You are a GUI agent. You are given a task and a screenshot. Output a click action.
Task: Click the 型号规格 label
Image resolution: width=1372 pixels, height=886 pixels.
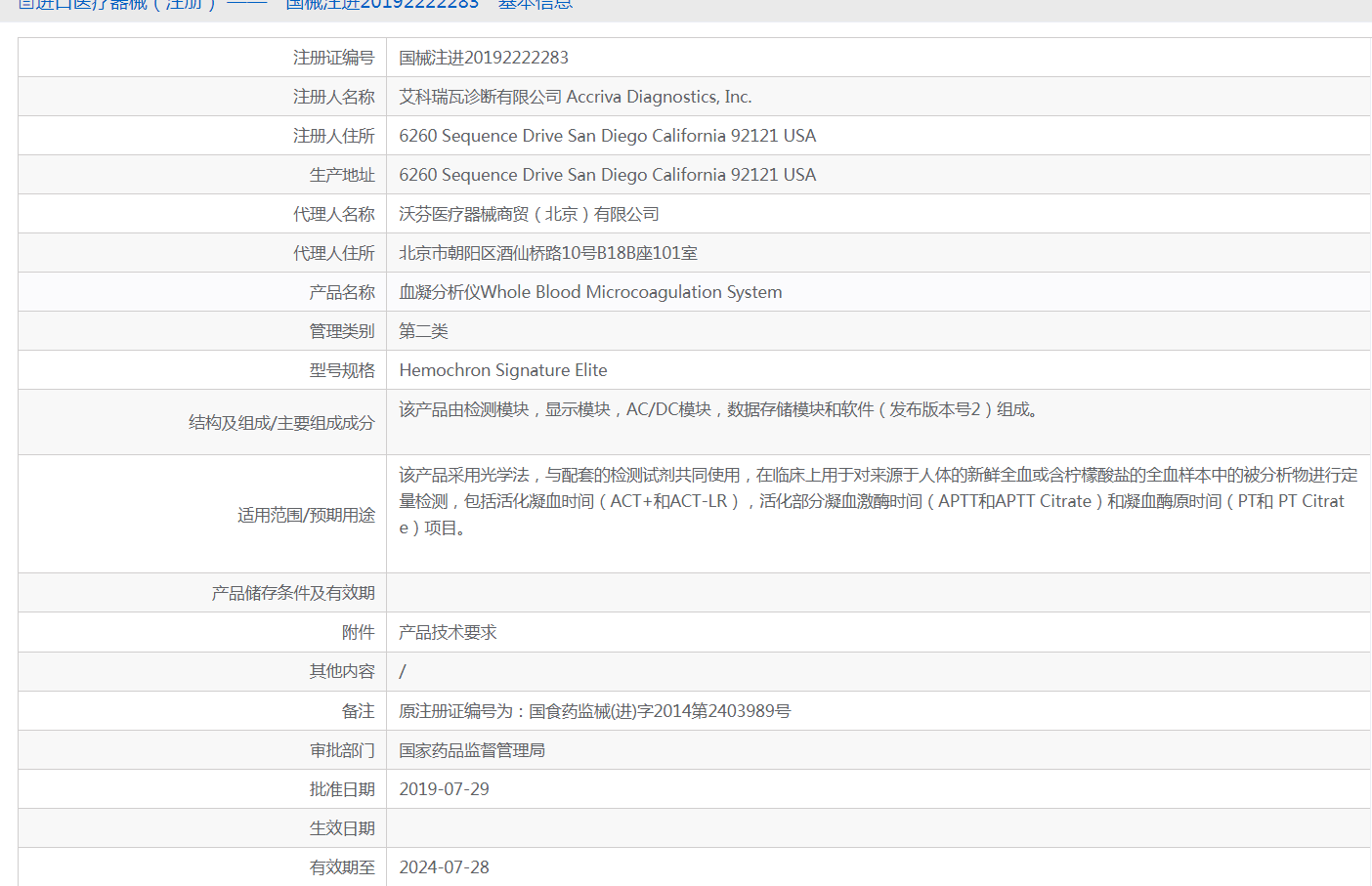click(x=342, y=370)
